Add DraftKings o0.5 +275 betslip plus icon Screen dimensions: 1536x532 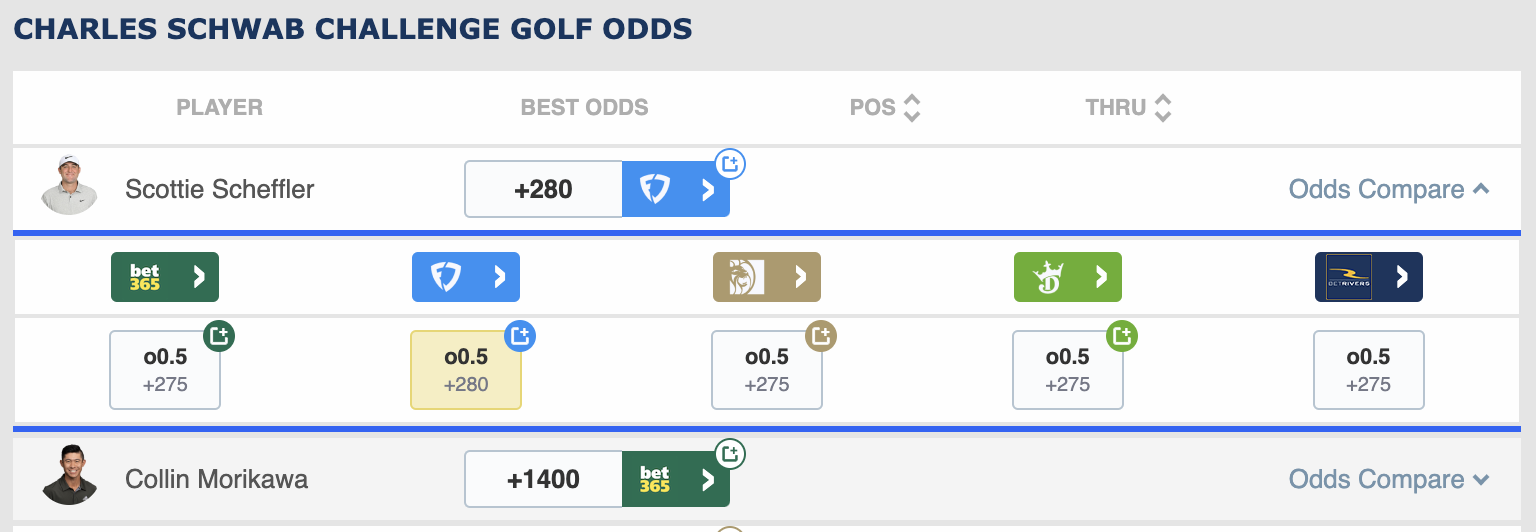pos(1122,336)
